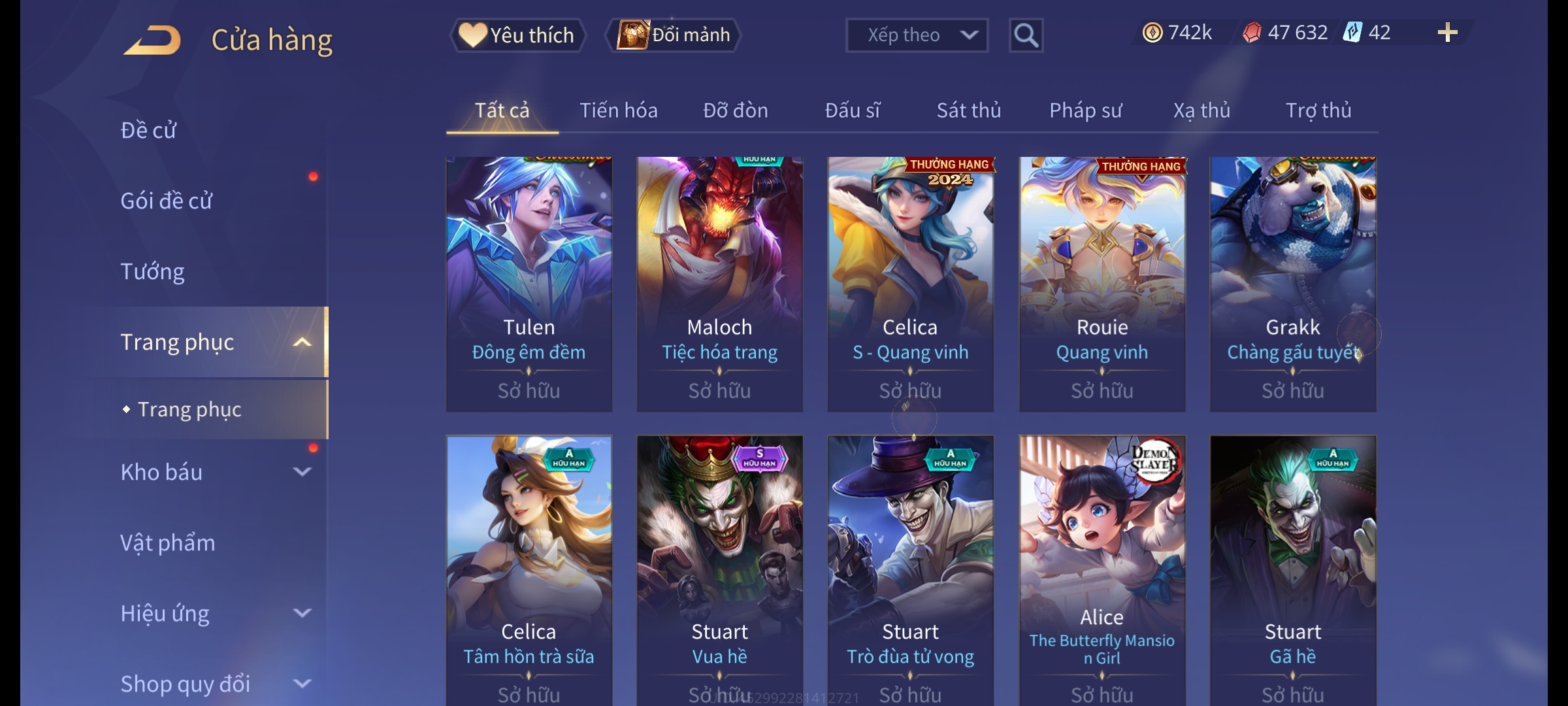Switch to the Pháp sư tab

pos(1085,110)
